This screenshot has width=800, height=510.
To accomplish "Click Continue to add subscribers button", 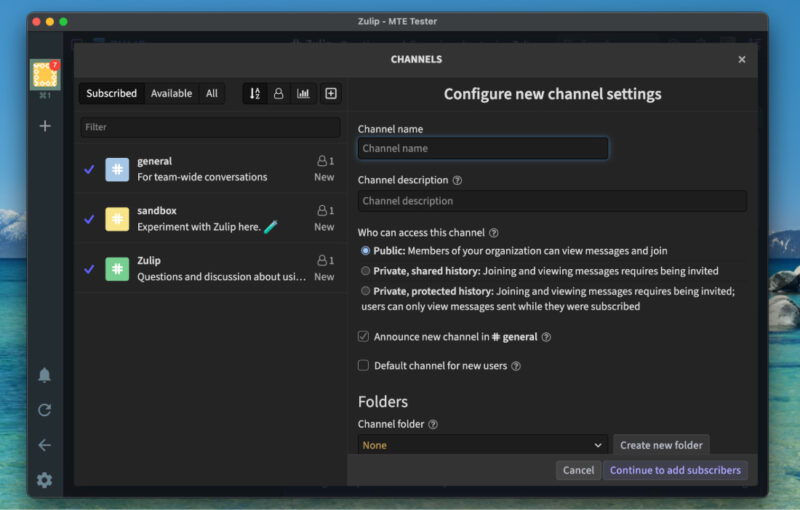I will tap(675, 470).
